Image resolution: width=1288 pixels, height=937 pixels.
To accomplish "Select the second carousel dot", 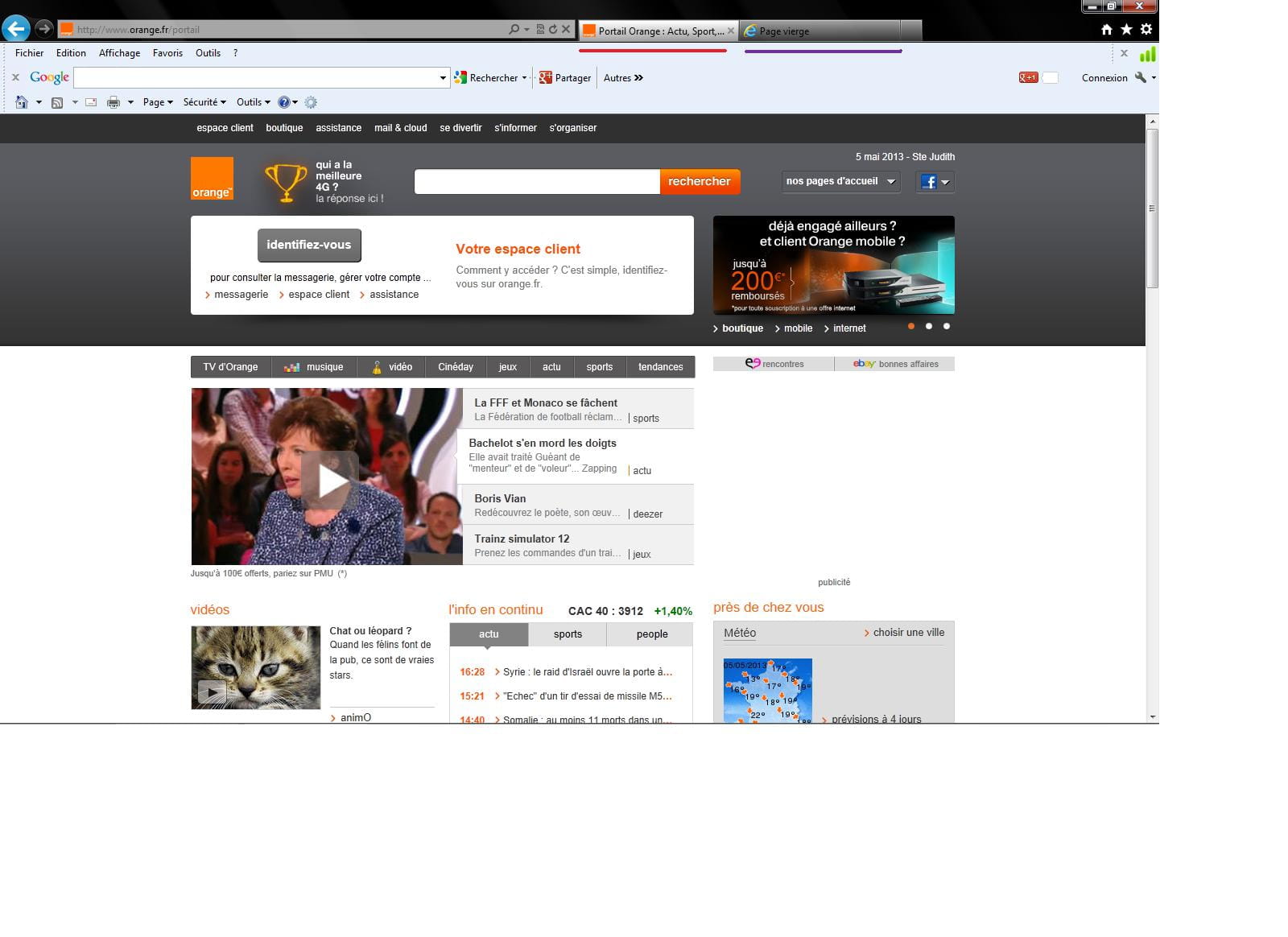I will pyautogui.click(x=929, y=326).
